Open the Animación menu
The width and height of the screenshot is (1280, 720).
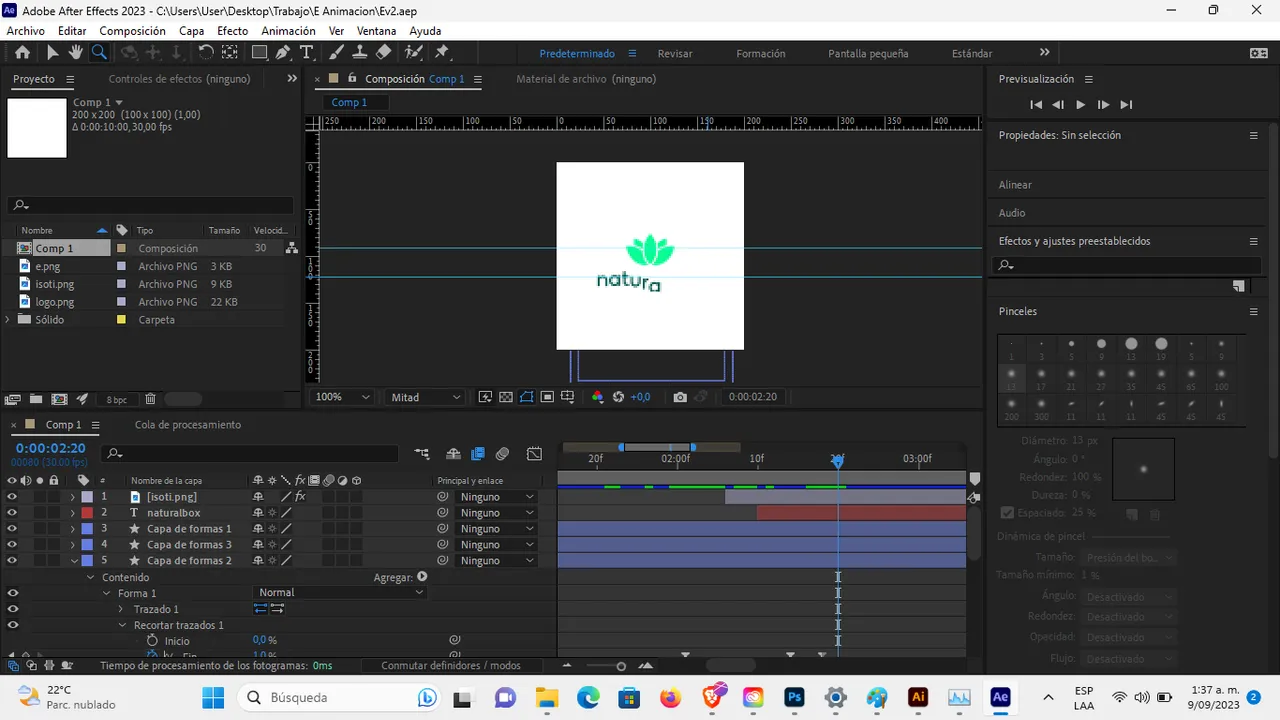pos(288,31)
